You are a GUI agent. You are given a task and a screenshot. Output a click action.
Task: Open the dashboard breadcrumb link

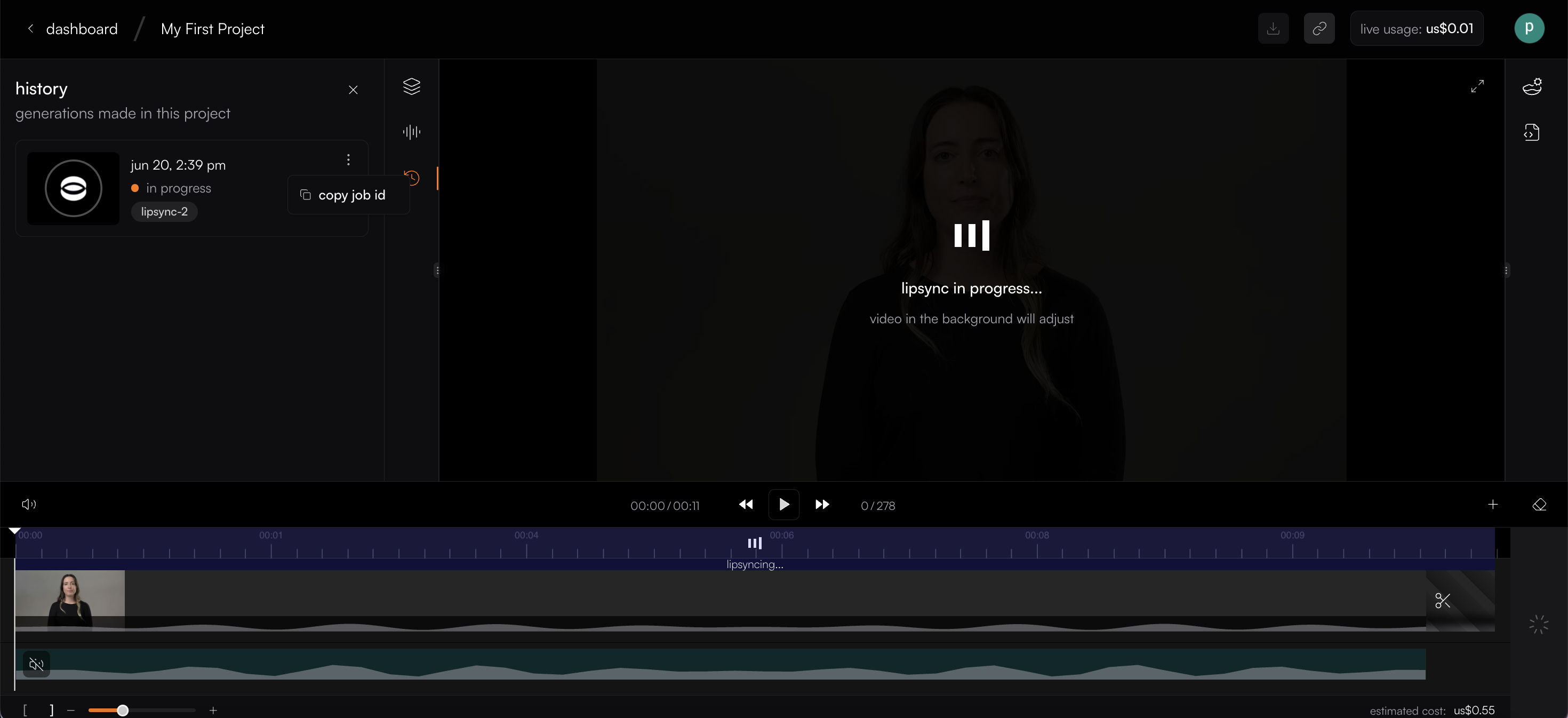tap(82, 29)
